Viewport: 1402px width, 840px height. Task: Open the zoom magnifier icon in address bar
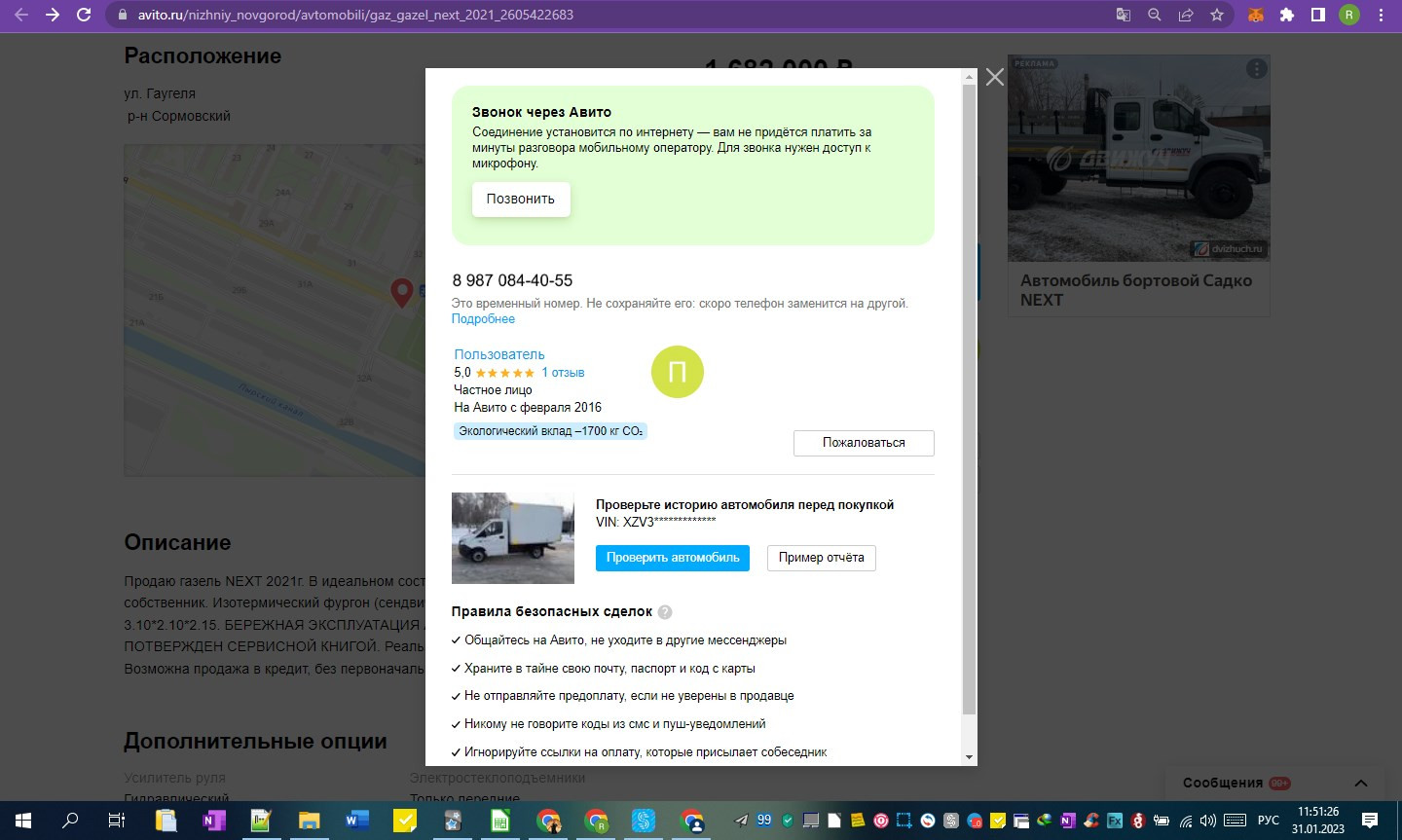click(1155, 15)
